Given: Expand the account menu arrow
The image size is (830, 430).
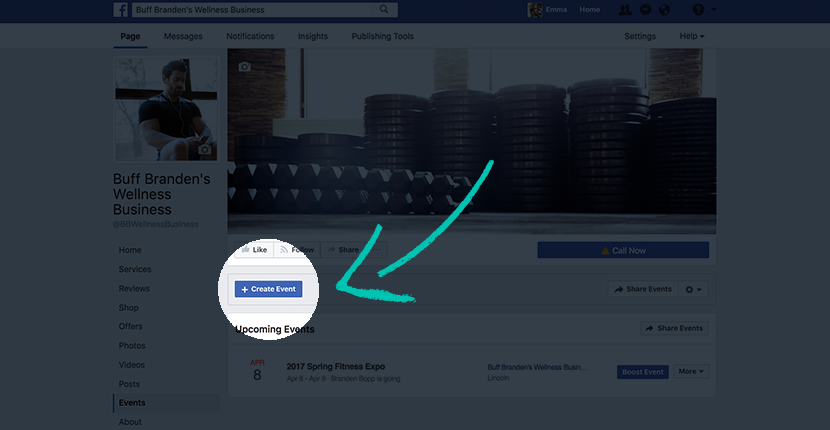Looking at the screenshot, I should (714, 10).
